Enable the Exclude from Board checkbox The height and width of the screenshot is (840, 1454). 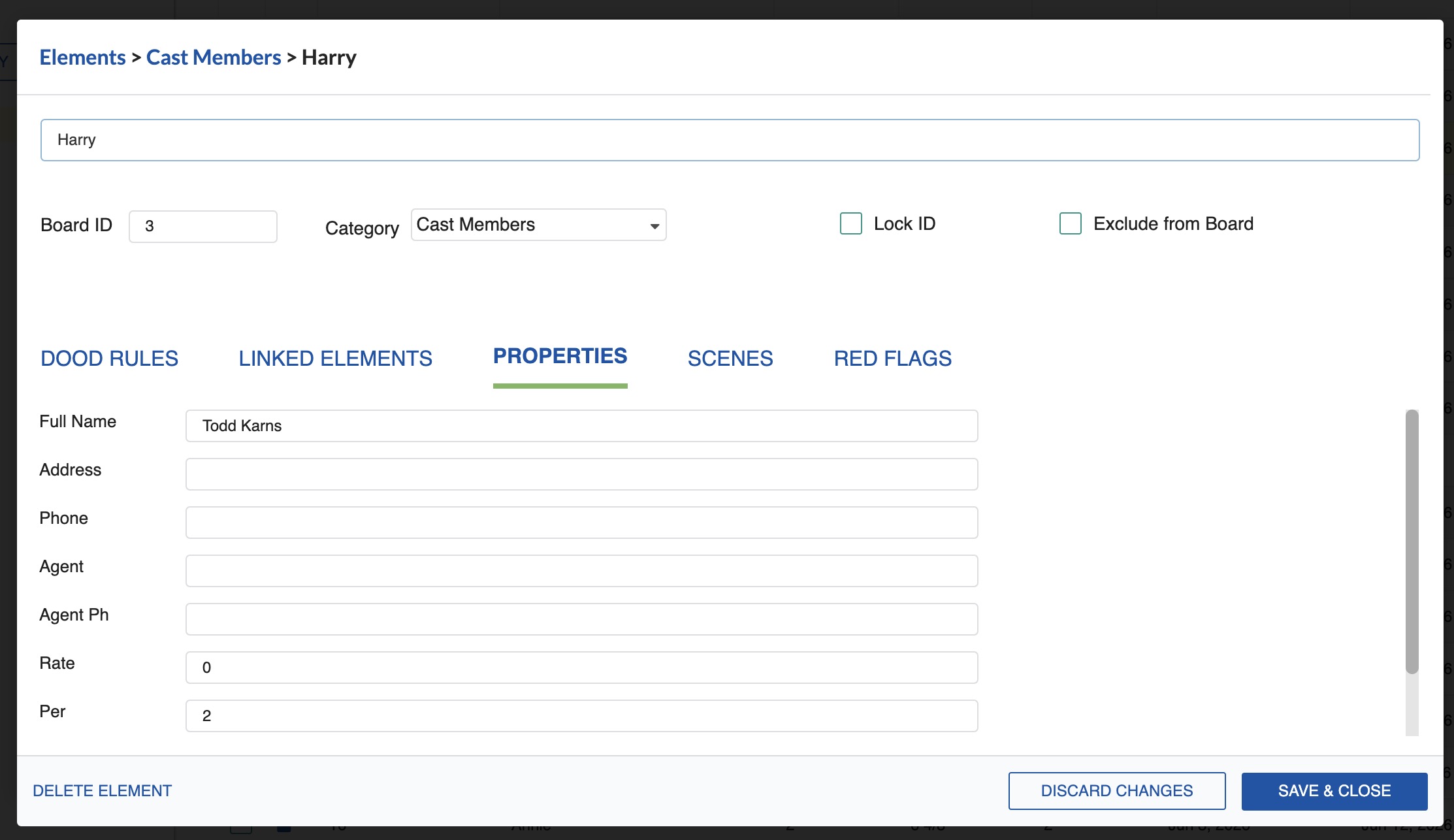click(1070, 223)
